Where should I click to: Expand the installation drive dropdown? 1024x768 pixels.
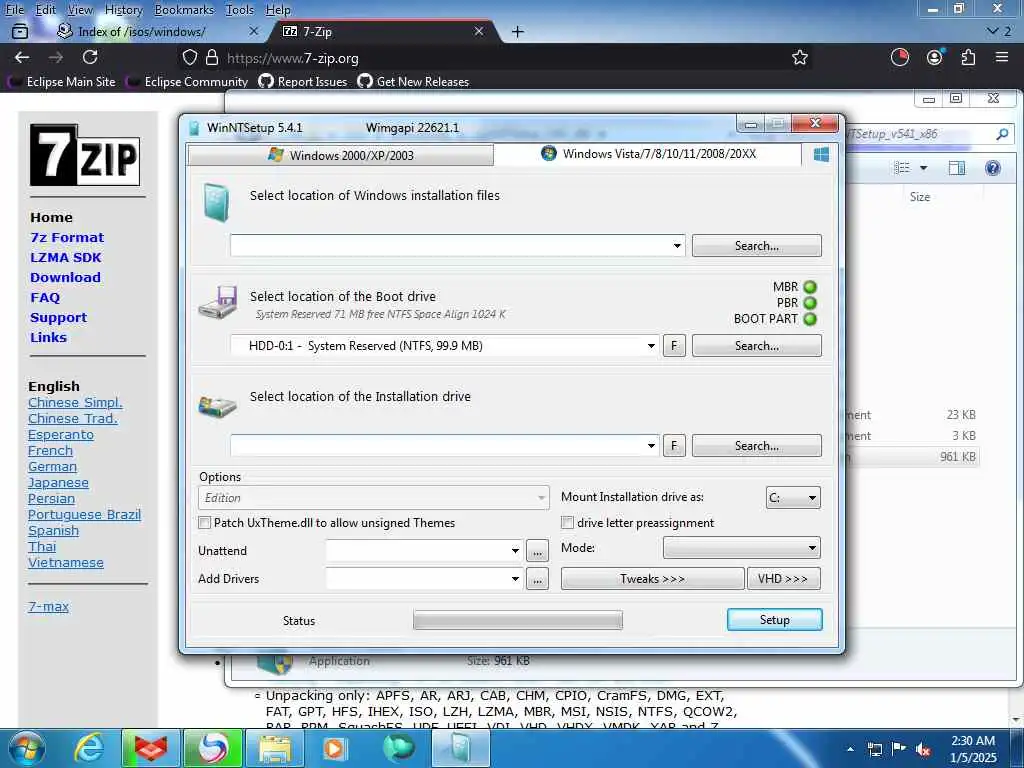point(651,445)
